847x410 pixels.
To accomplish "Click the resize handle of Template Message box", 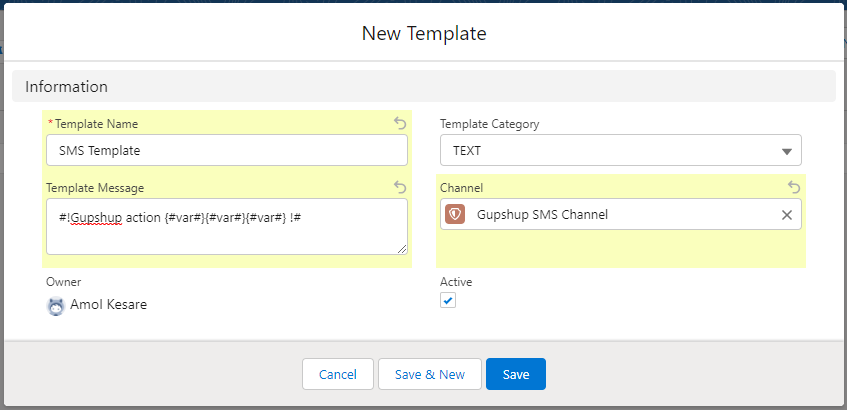I will coord(402,249).
